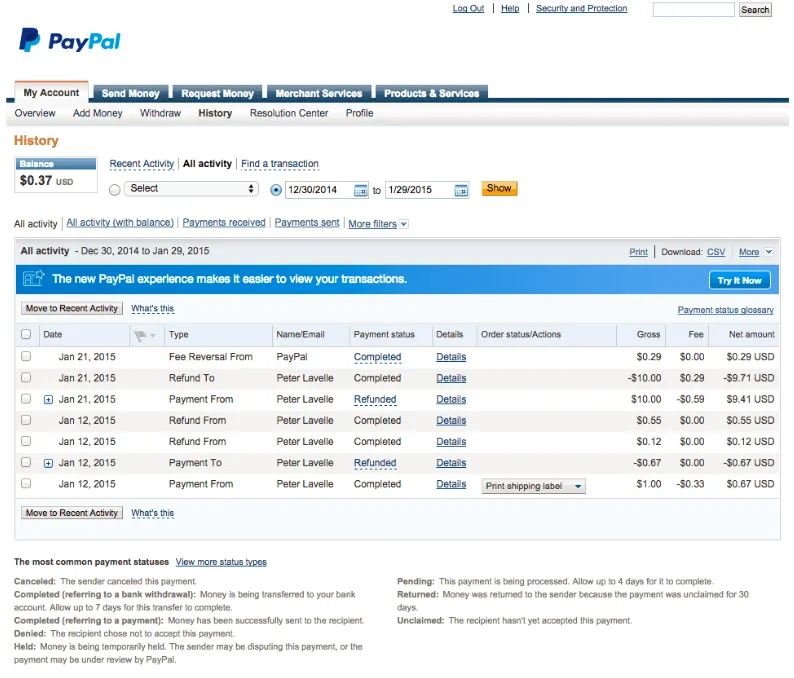Open the Resolution Center subtab

(289, 113)
